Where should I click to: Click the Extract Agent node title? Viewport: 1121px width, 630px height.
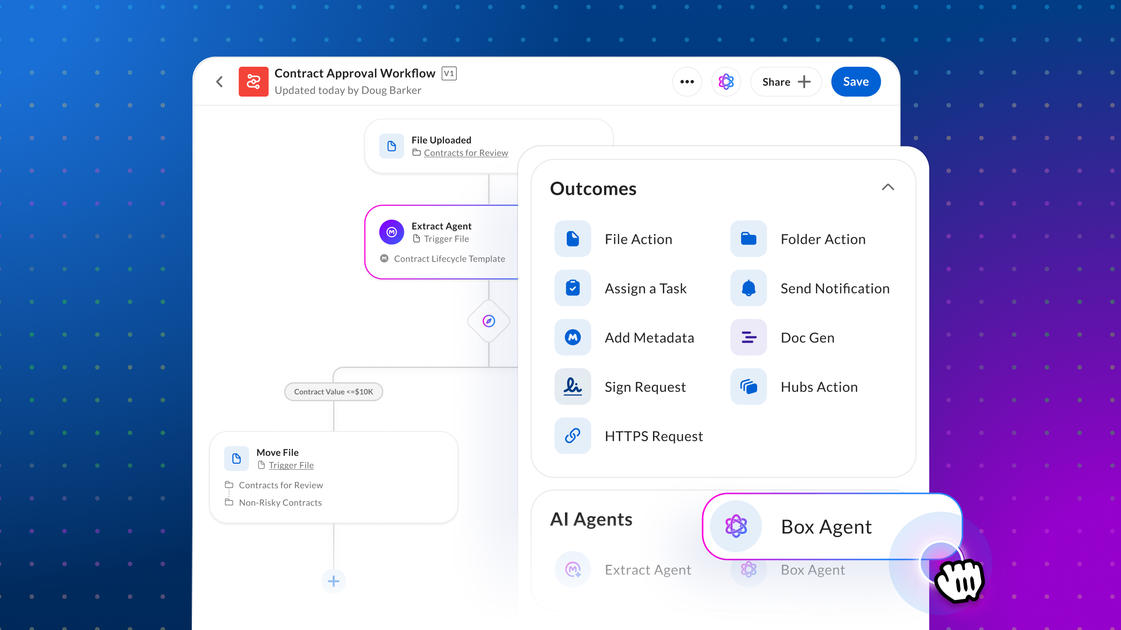441,226
